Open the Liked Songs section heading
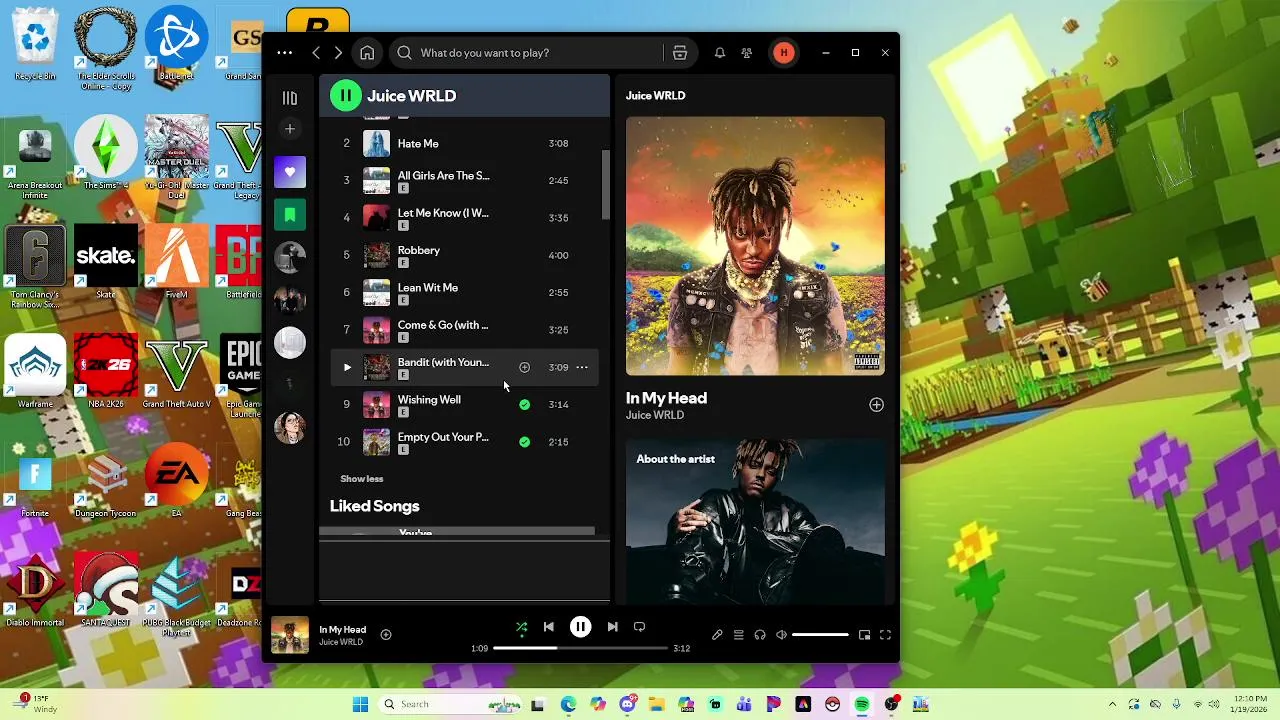The width and height of the screenshot is (1280, 720). [x=375, y=506]
